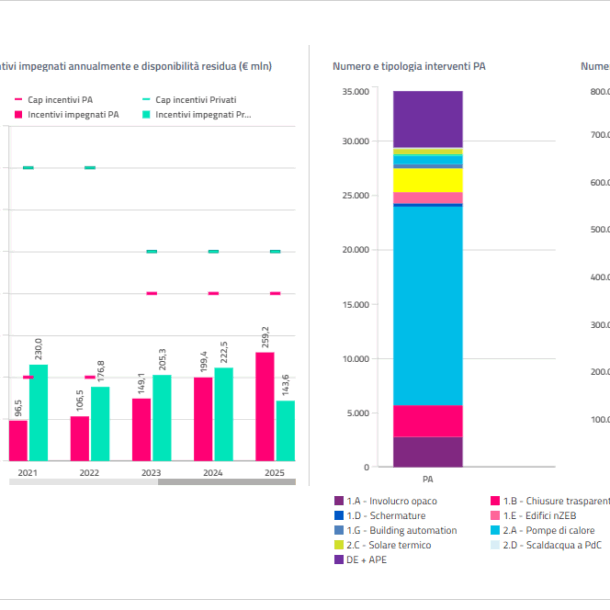Click the magenta Chiusure trasparenti segment

pos(428,421)
